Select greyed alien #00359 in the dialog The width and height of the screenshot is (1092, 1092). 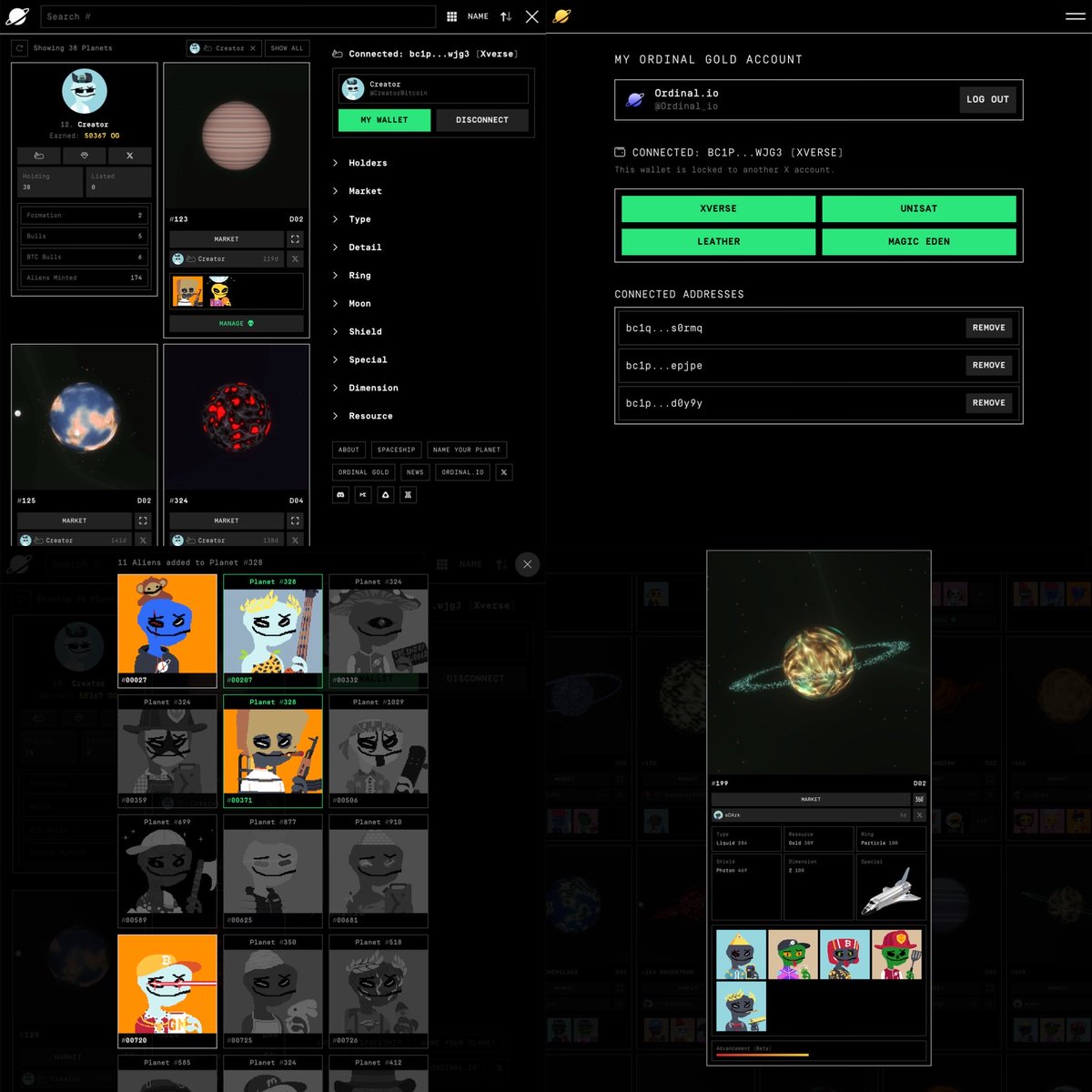coord(167,751)
